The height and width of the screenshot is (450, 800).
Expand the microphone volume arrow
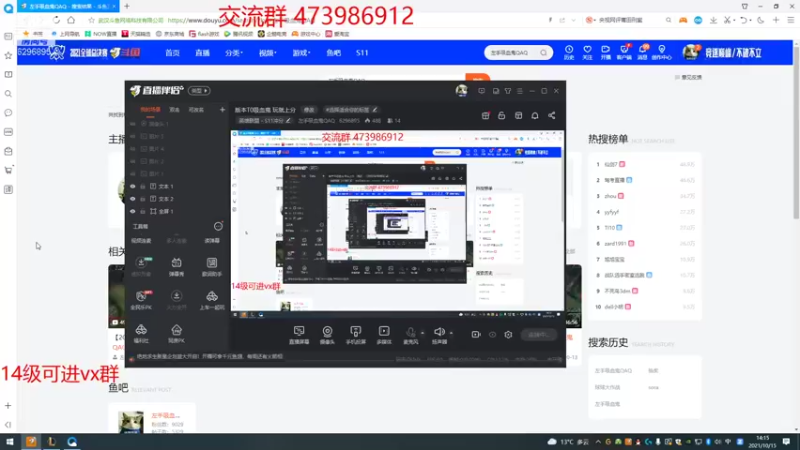tap(422, 333)
